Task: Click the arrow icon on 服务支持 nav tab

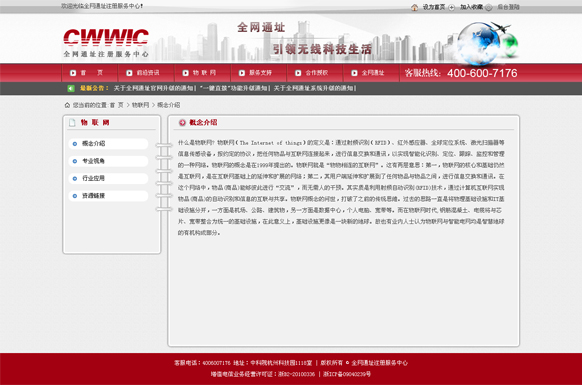Action: pos(242,73)
